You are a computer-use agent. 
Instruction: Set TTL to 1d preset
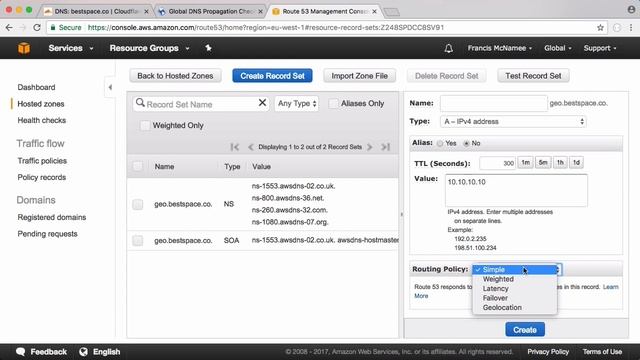pos(576,162)
